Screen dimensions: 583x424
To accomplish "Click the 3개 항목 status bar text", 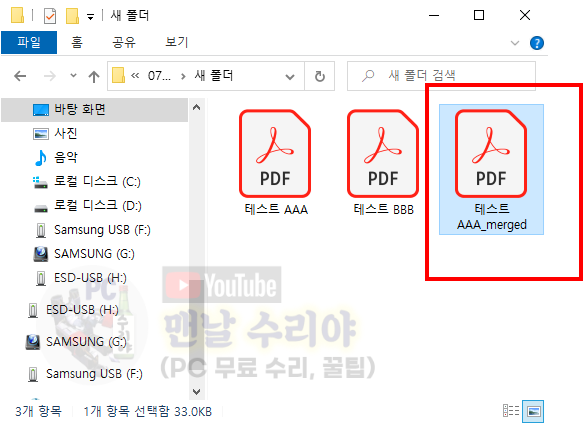I will 38,411.
